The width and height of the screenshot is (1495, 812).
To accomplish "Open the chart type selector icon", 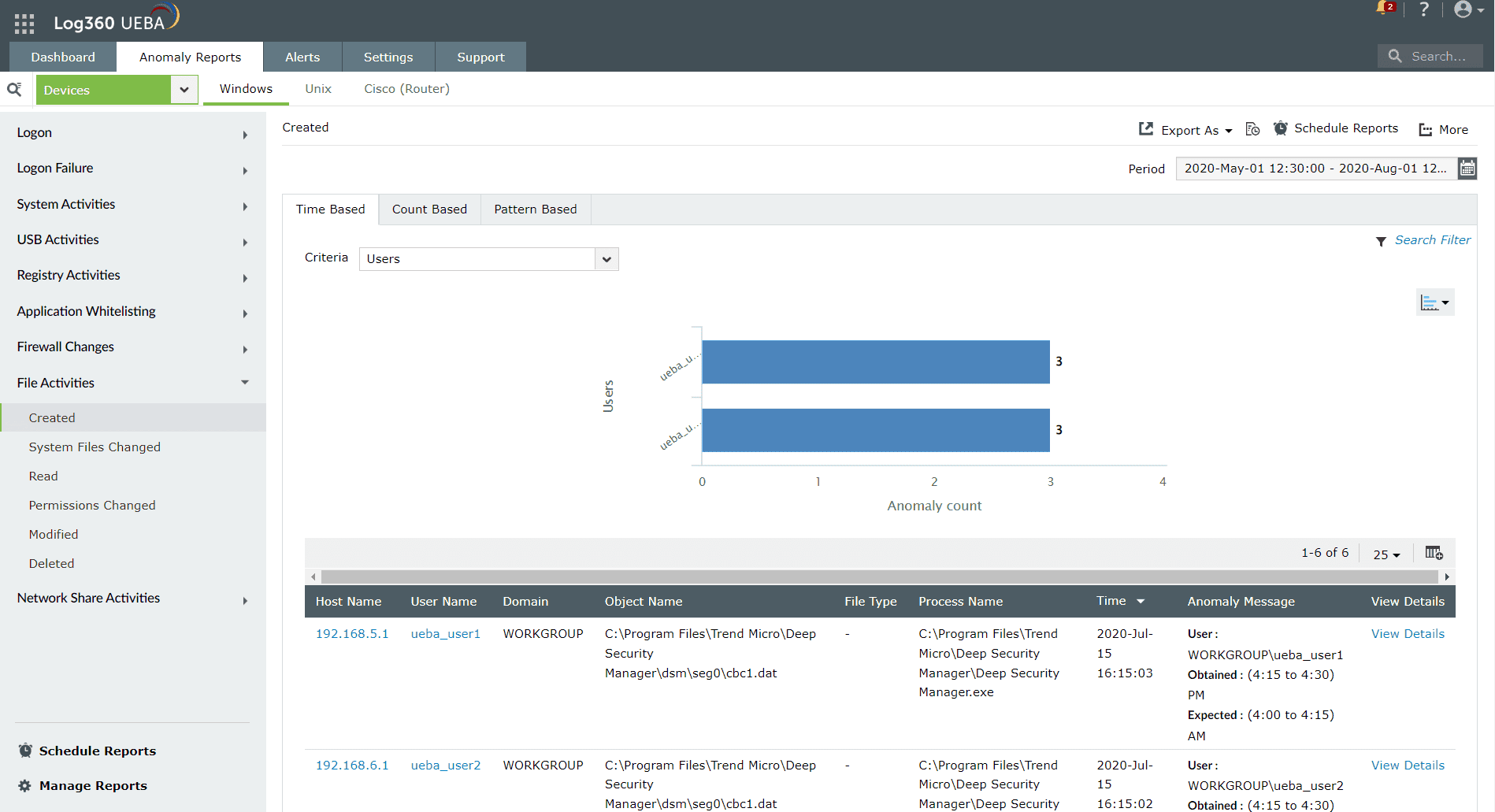I will coord(1434,302).
